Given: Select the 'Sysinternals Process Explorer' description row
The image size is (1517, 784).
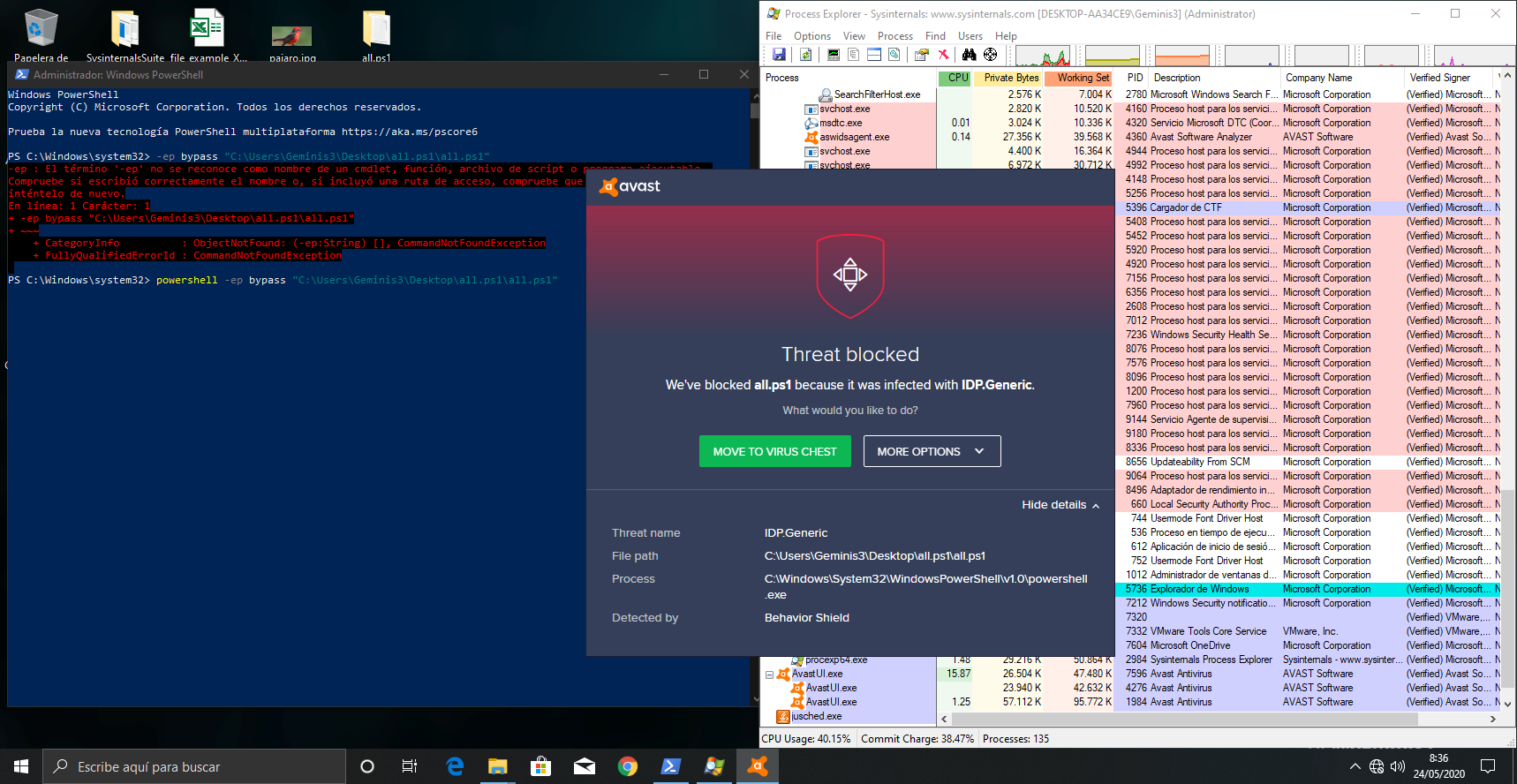Looking at the screenshot, I should (x=1308, y=660).
